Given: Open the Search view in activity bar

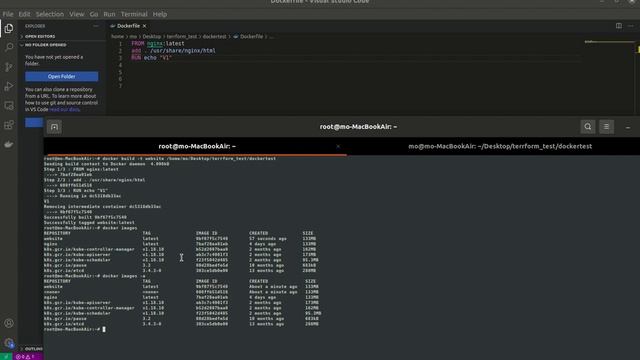Looking at the screenshot, I should tap(9, 47).
